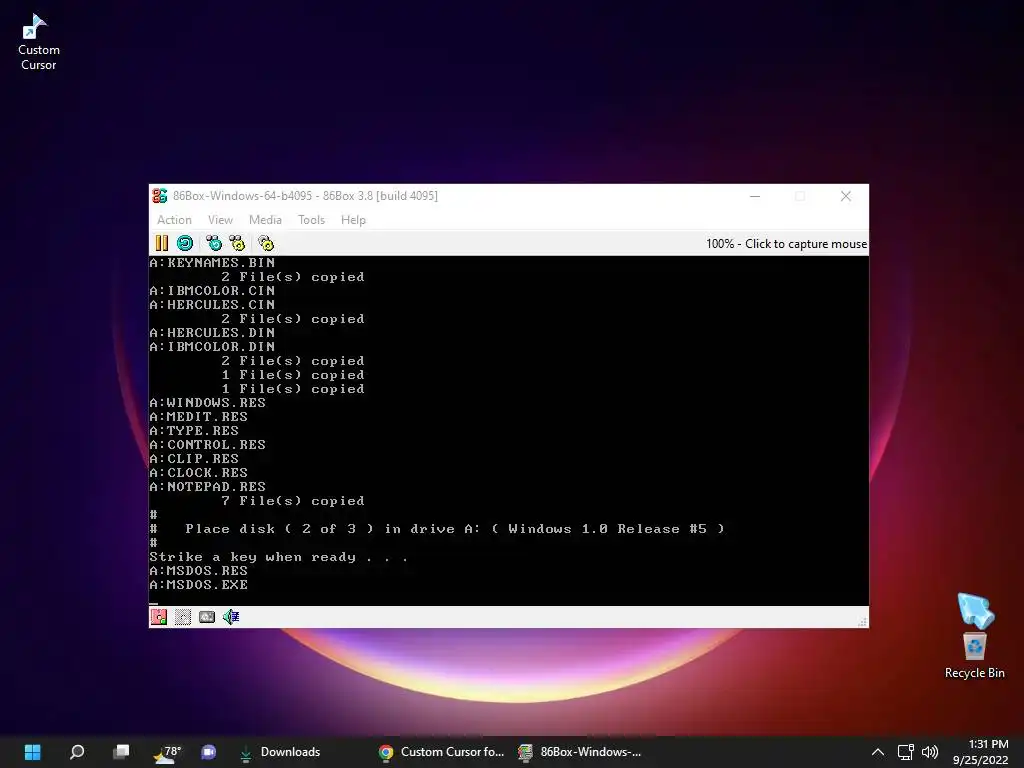Click the 'A:CLOCK.RES' line

199,473
